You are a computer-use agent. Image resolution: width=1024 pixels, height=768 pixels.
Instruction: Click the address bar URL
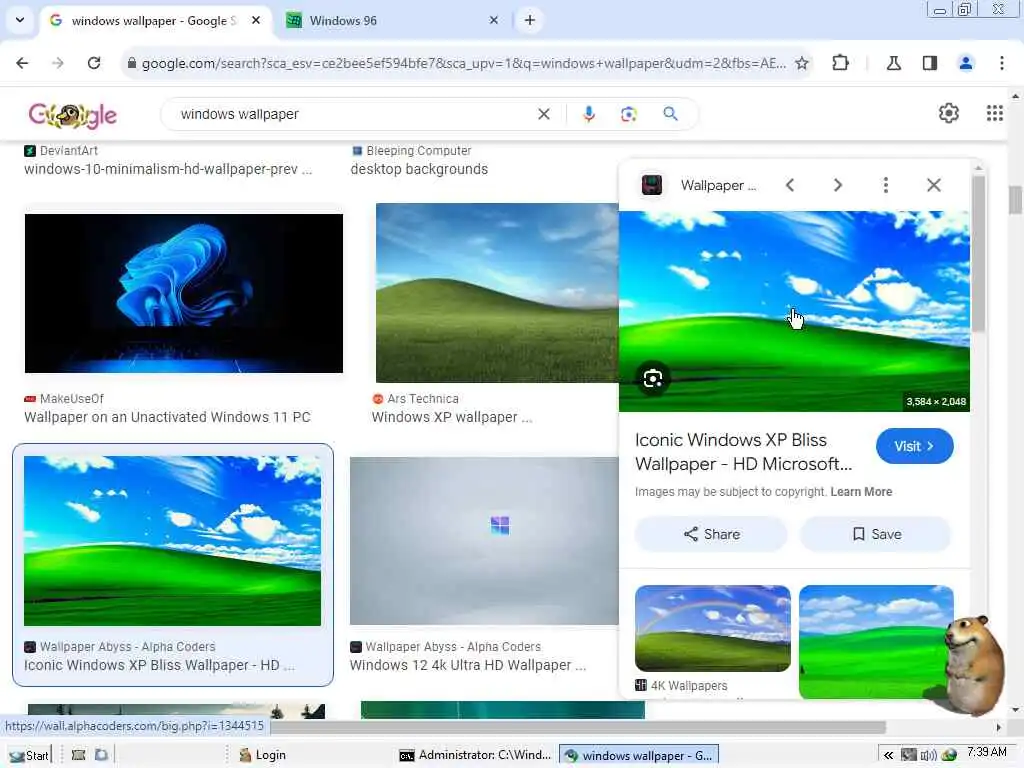point(464,63)
